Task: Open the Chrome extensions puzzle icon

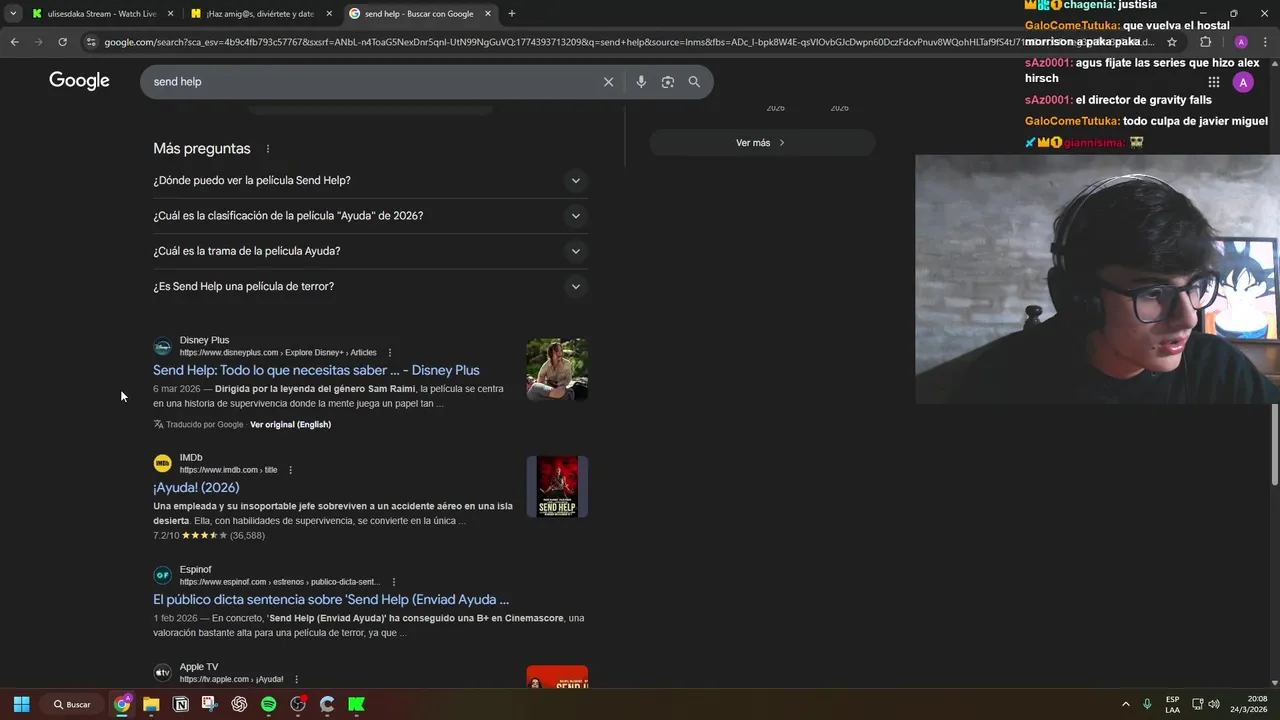Action: click(1205, 42)
